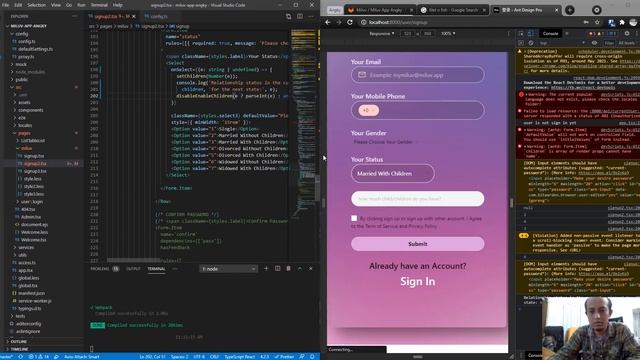Open the notifications bell in status bar

click(312, 356)
